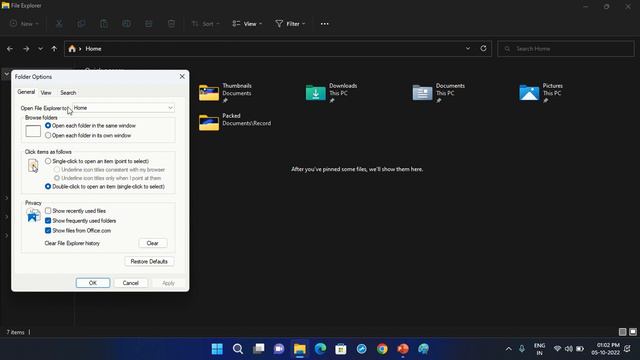This screenshot has width=640, height=360.
Task: Show hidden system tray icons chevron
Action: click(x=509, y=349)
